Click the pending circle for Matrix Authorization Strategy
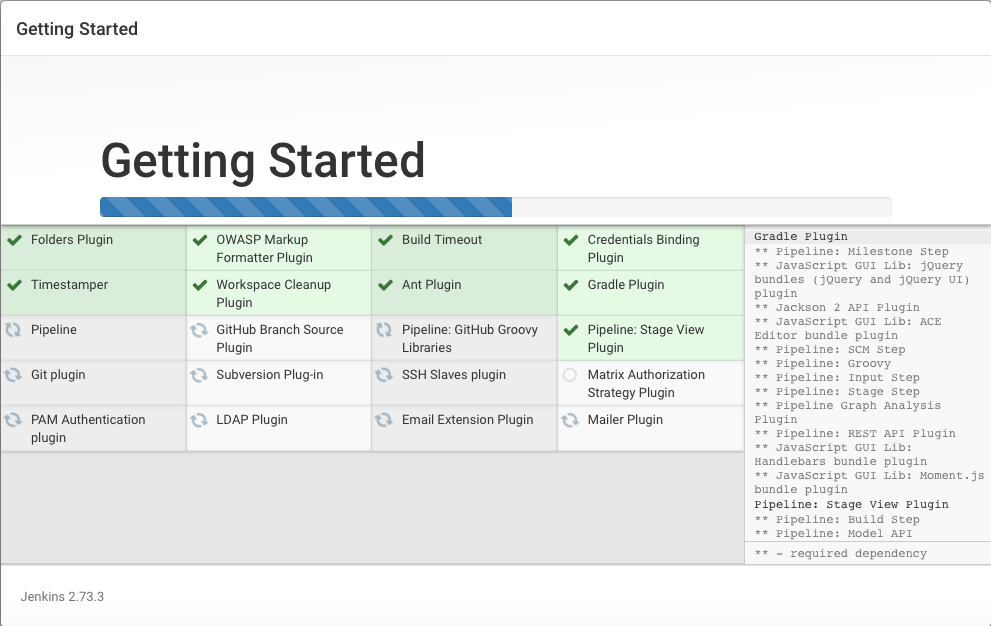Viewport: 991px width, 626px height. pos(571,375)
